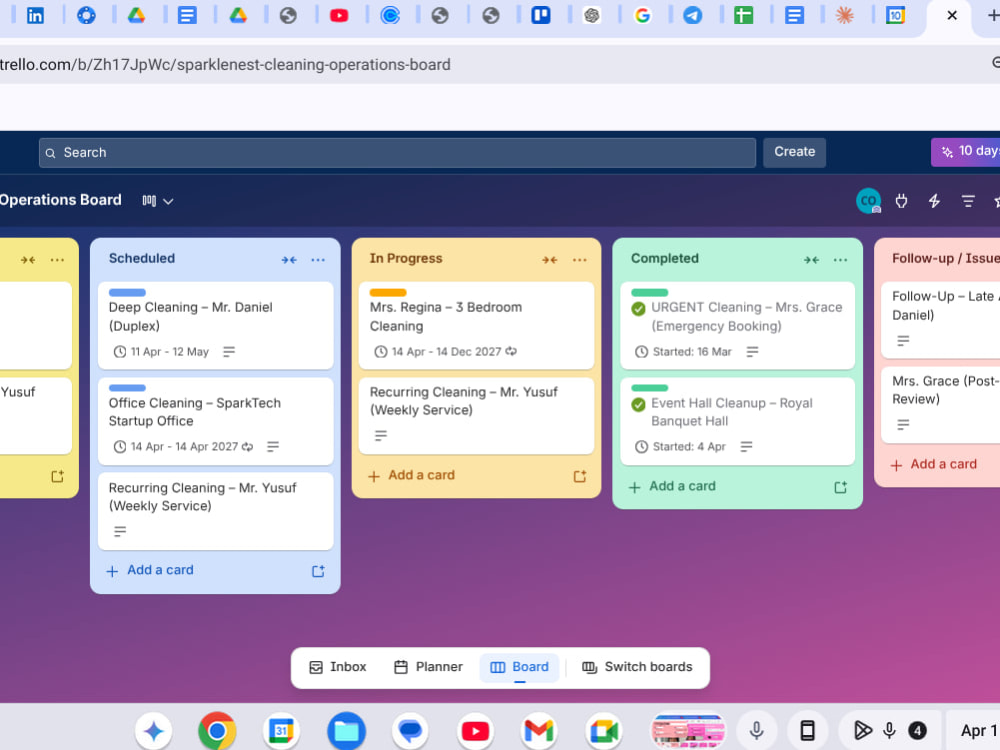Close the current browser tab
This screenshot has height=750, width=1000.
click(x=952, y=15)
